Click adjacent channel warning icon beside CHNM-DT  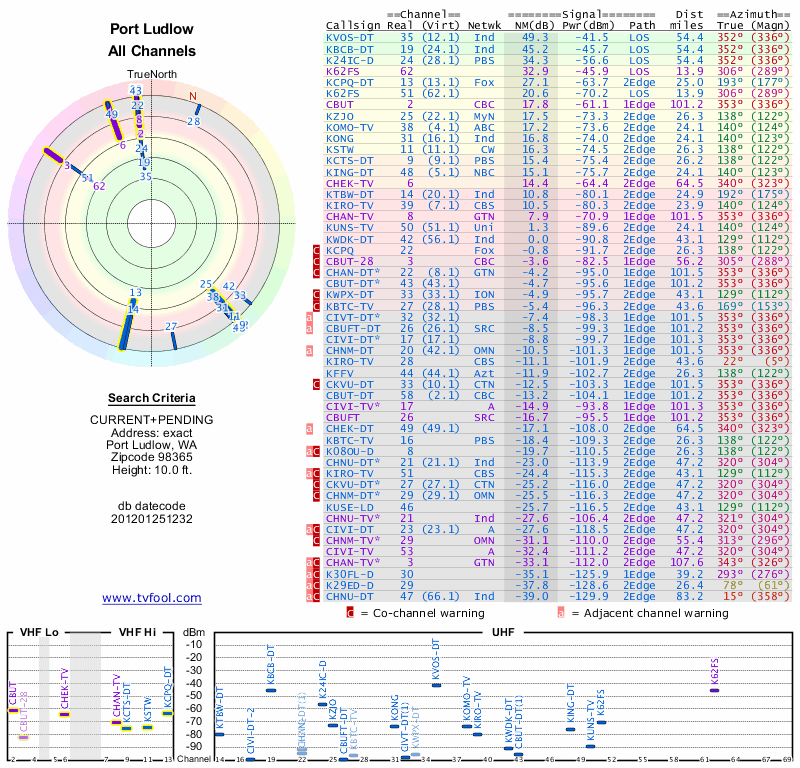pos(309,351)
